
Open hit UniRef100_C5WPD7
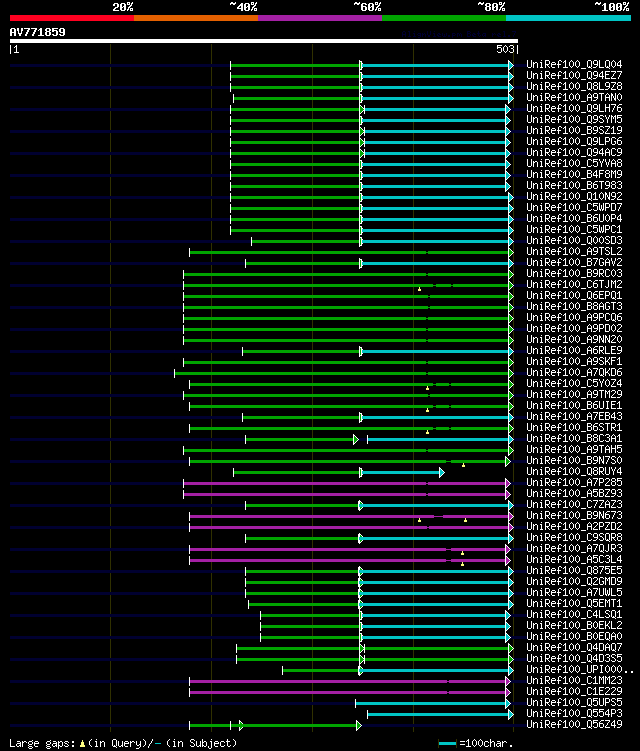click(574, 207)
